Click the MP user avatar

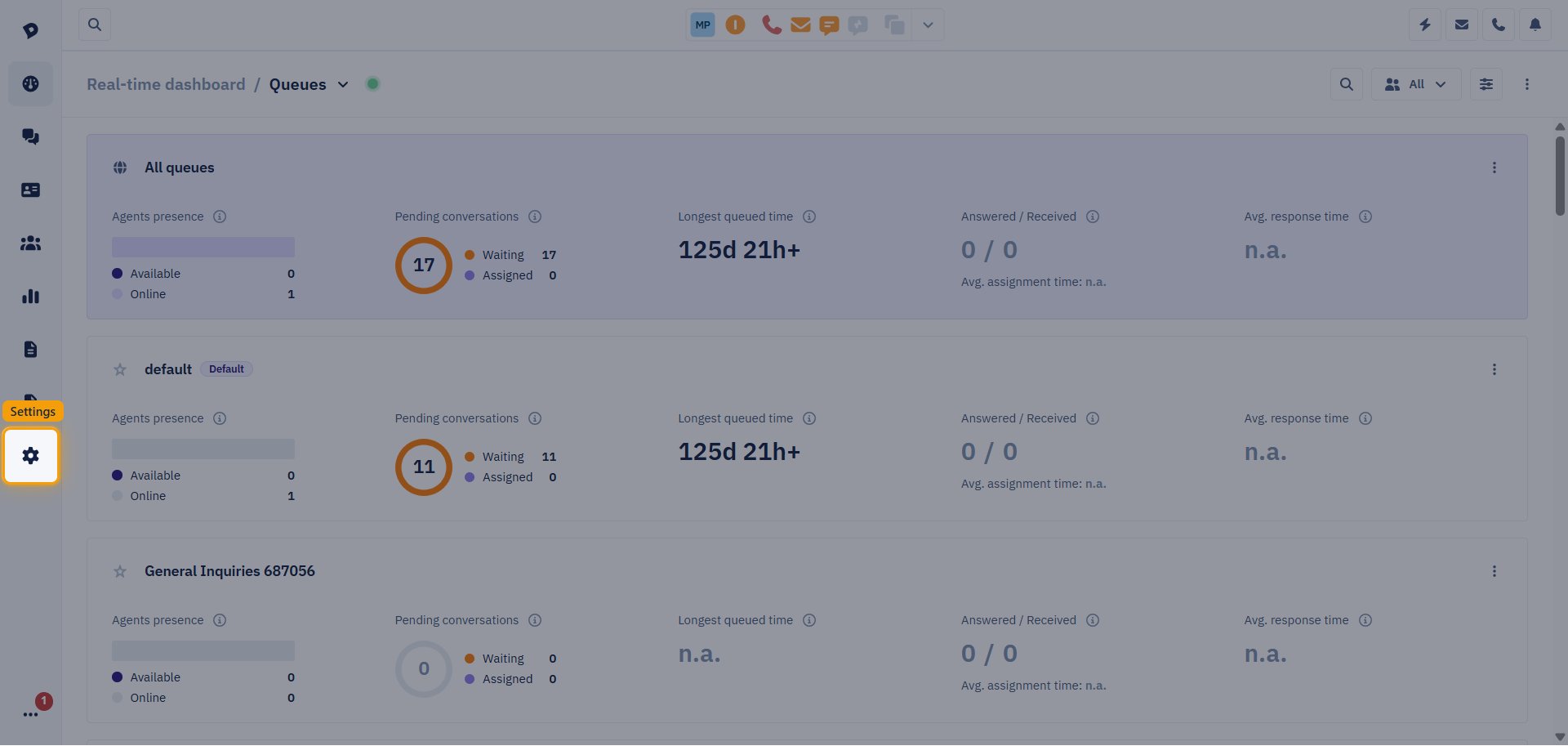point(702,25)
